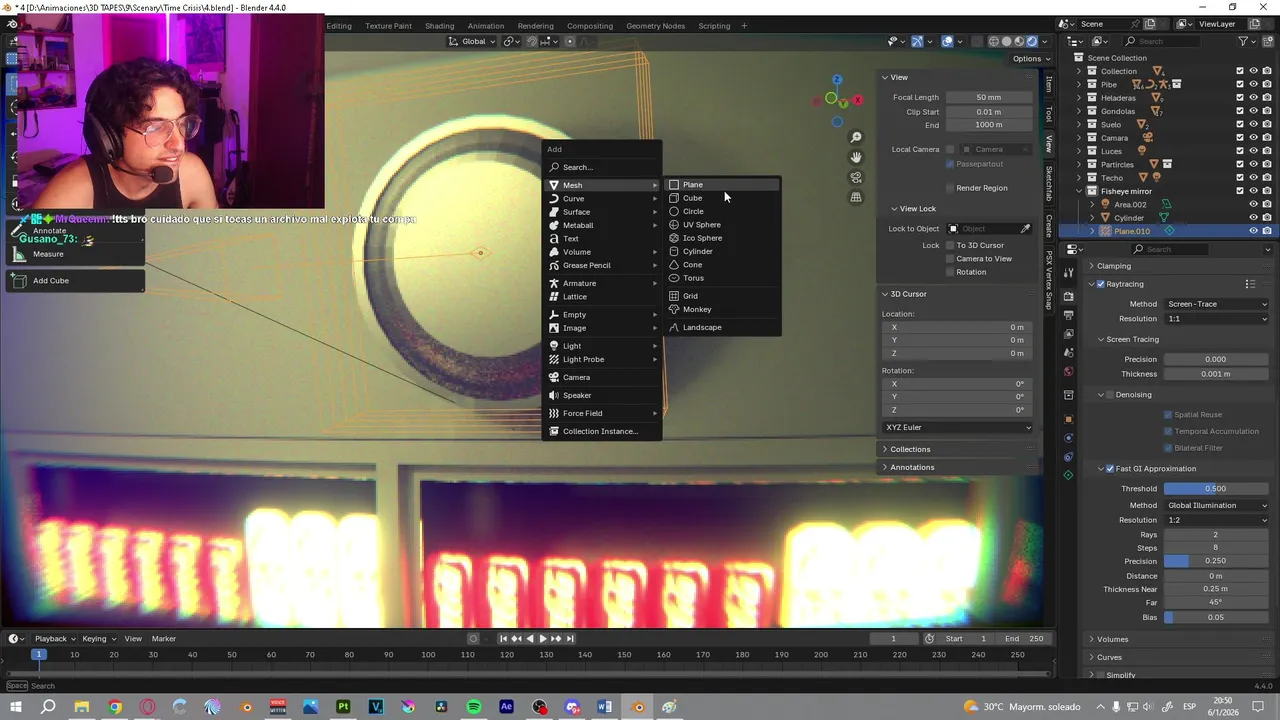Open the XYZ Euler rotation mode dropdown
The image size is (1280, 720).
958,427
